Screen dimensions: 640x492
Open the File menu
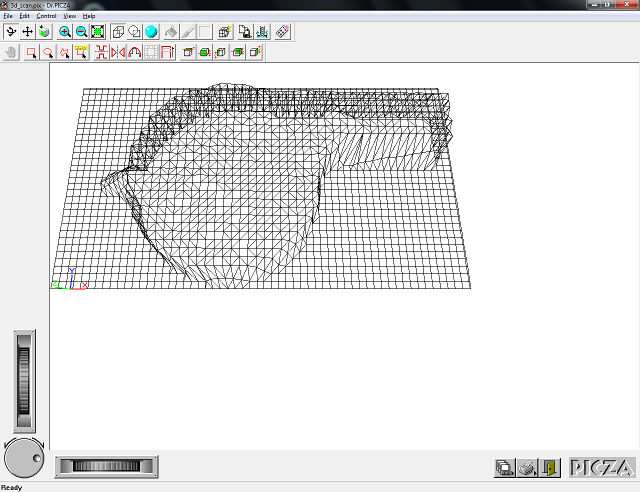tap(8, 16)
